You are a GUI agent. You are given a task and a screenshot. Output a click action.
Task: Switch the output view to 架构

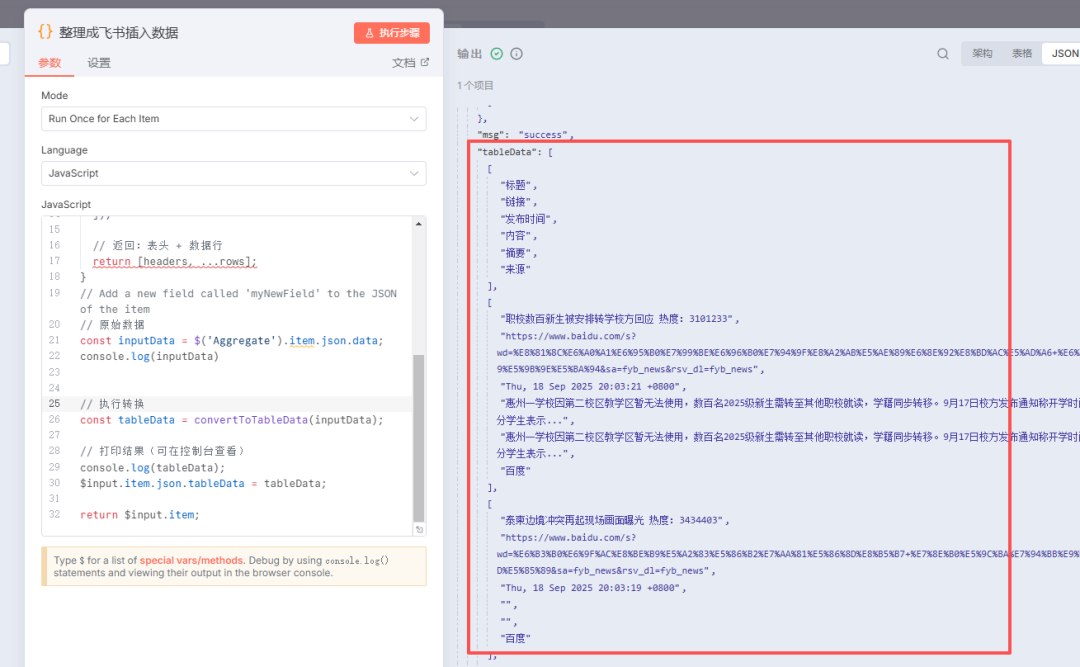coord(983,53)
